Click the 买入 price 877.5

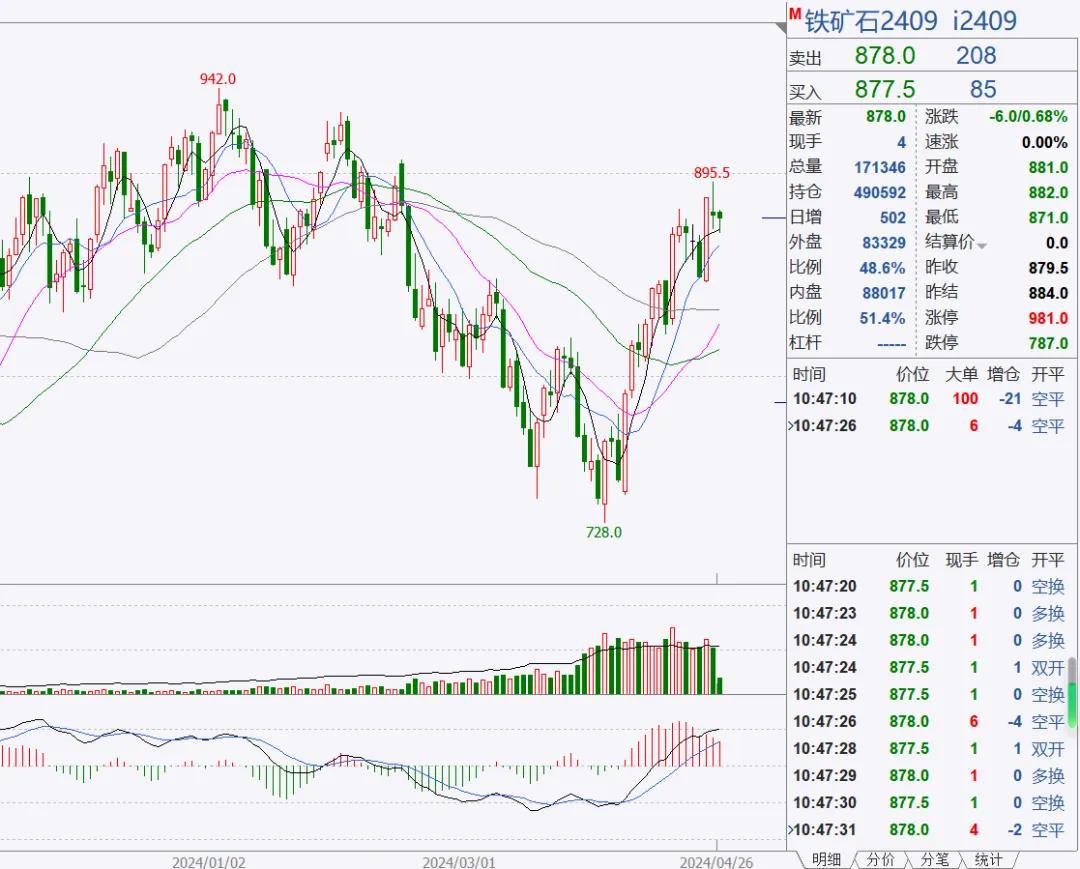[x=885, y=90]
